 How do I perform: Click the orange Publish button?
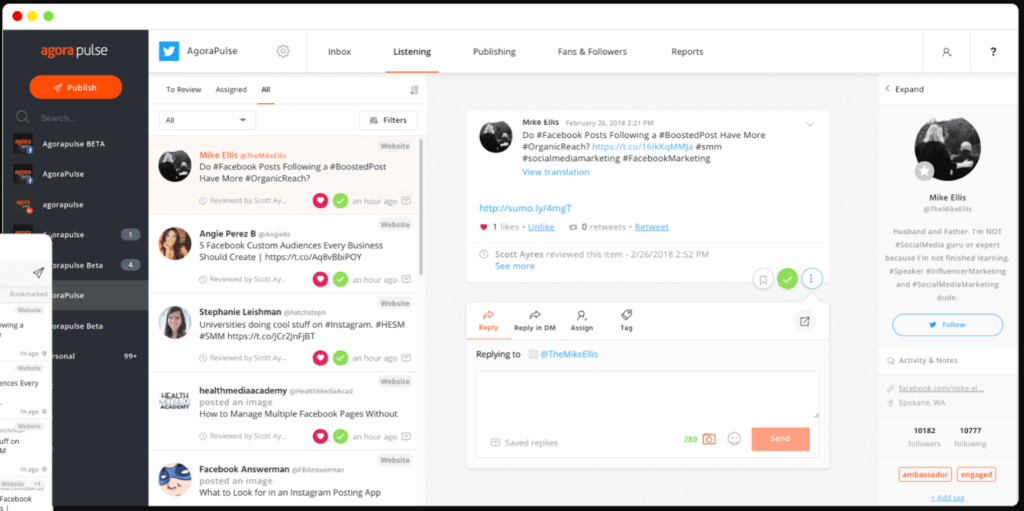pyautogui.click(x=76, y=88)
